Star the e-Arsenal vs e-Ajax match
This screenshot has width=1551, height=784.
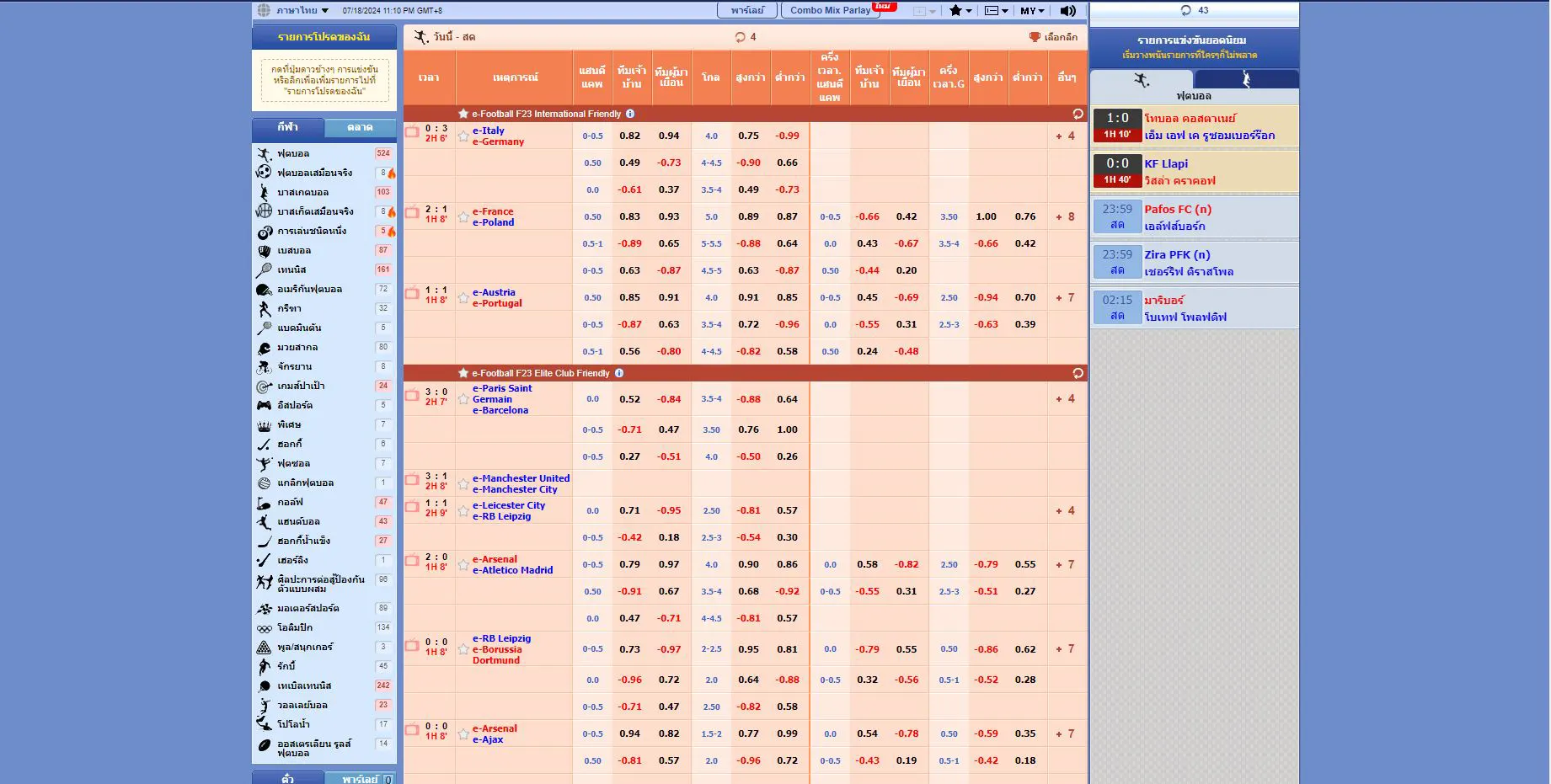[x=463, y=733]
